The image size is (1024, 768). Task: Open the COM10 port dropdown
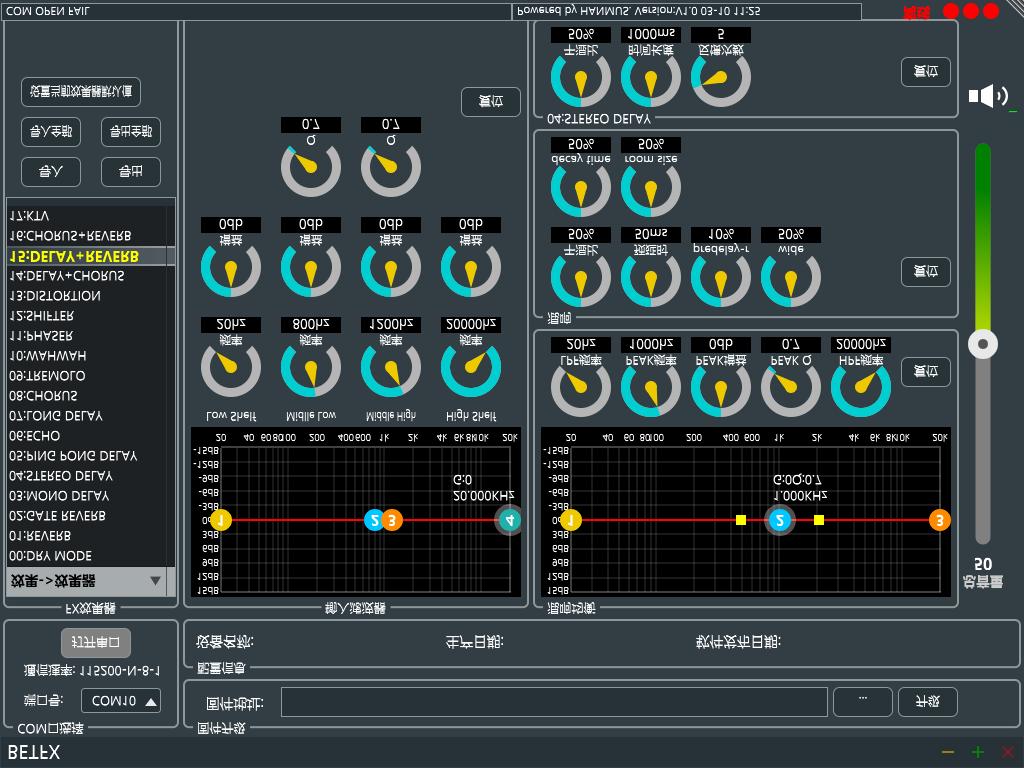(x=120, y=701)
